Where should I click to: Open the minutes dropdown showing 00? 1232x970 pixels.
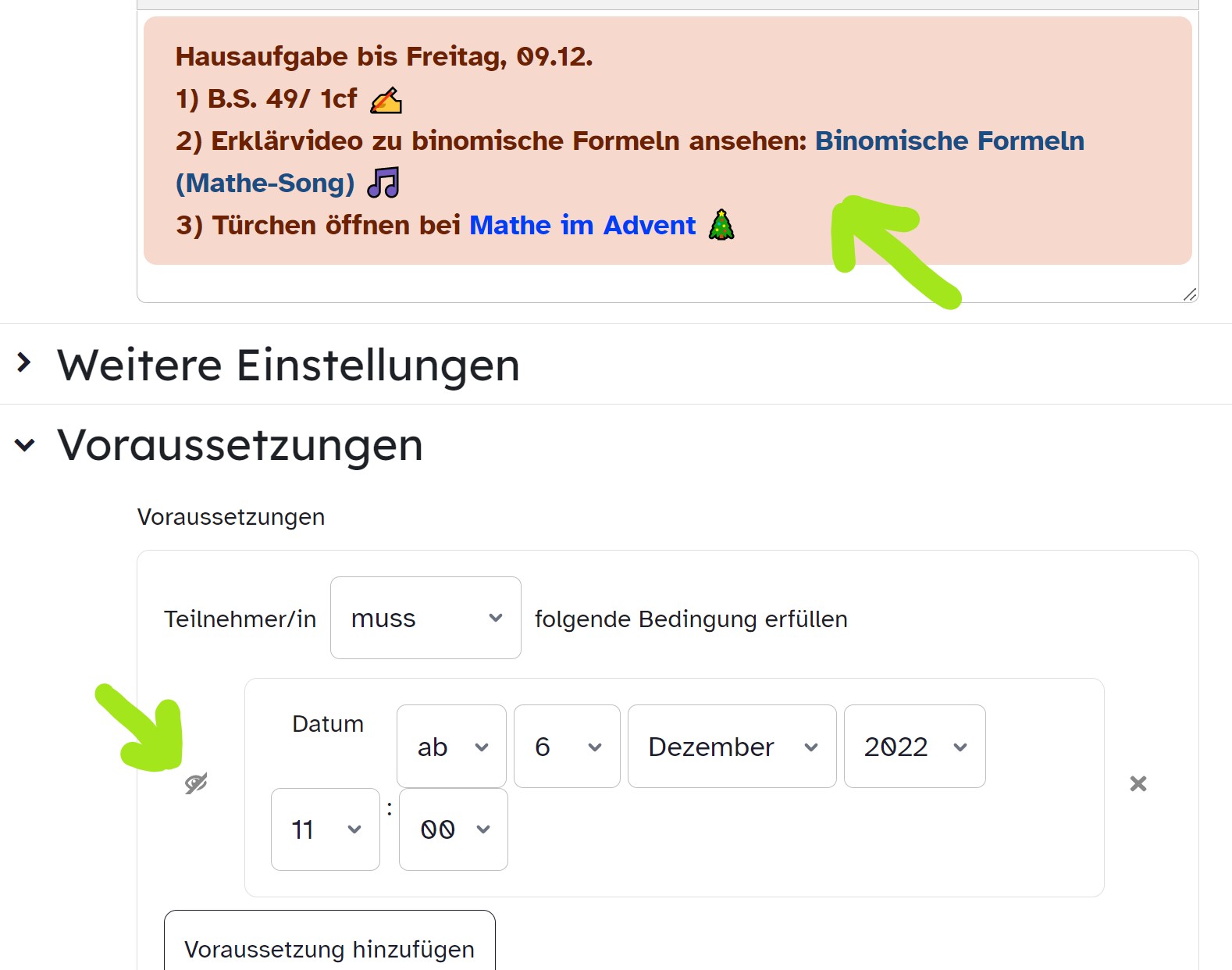(x=454, y=829)
